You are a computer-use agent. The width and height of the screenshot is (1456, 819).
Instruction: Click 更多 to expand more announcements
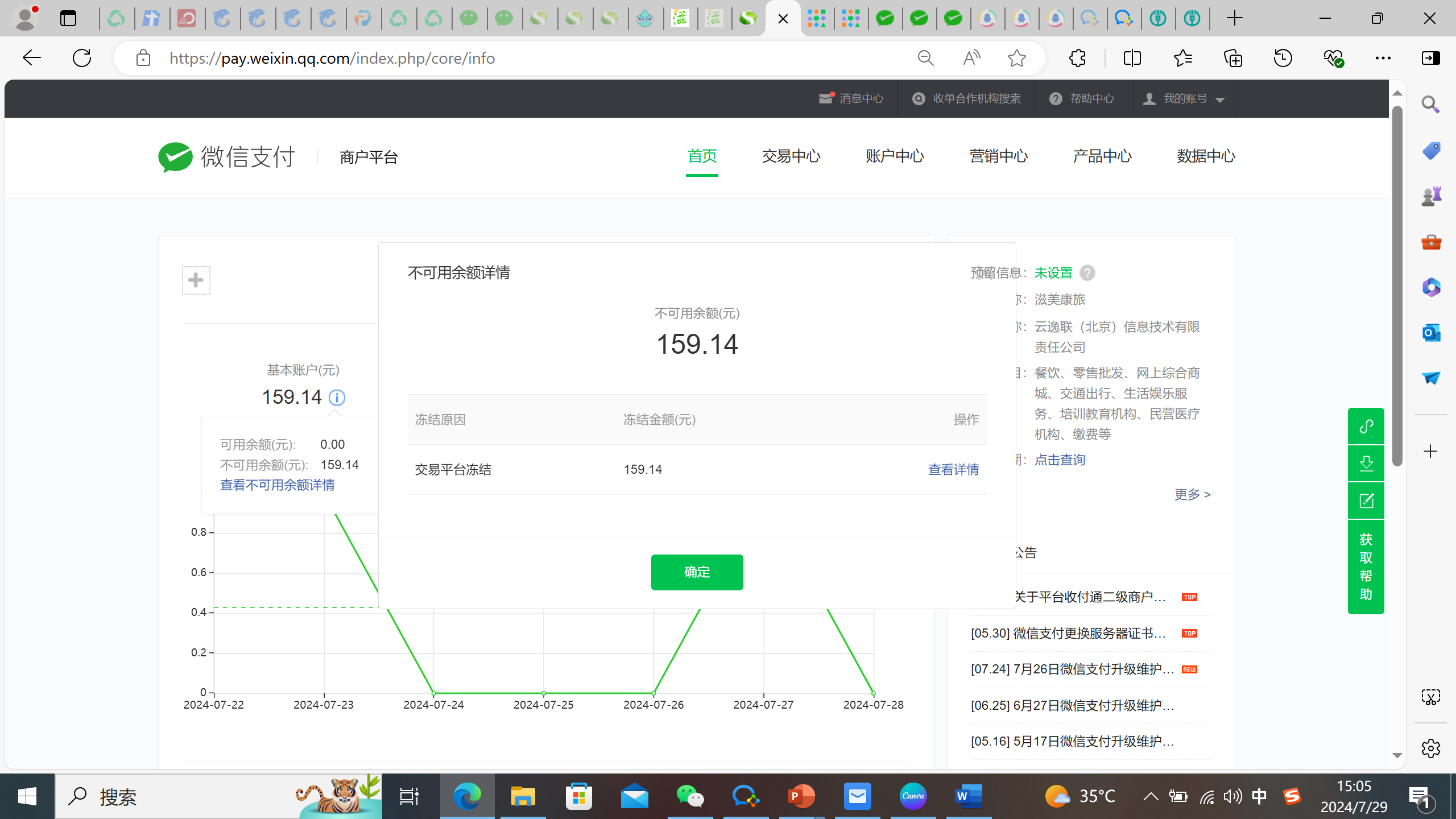tap(1192, 494)
